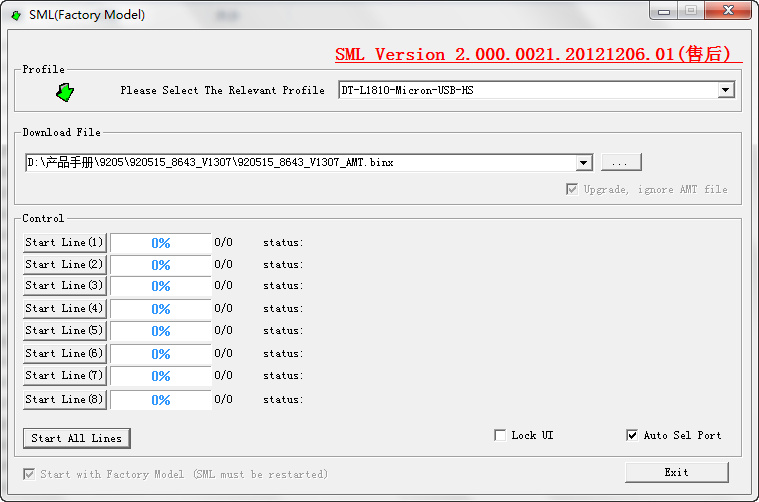This screenshot has height=502, width=759.
Task: Click Start Line (8) button
Action: (x=64, y=399)
